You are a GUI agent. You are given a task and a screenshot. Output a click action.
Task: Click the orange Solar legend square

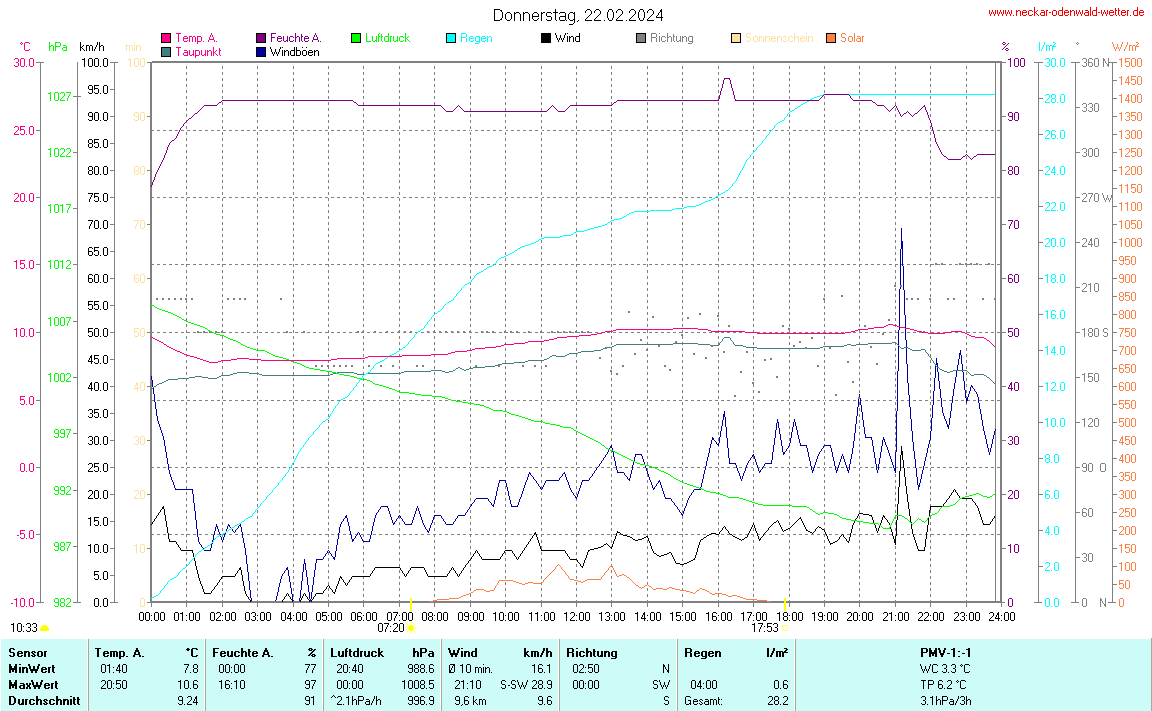tap(831, 38)
